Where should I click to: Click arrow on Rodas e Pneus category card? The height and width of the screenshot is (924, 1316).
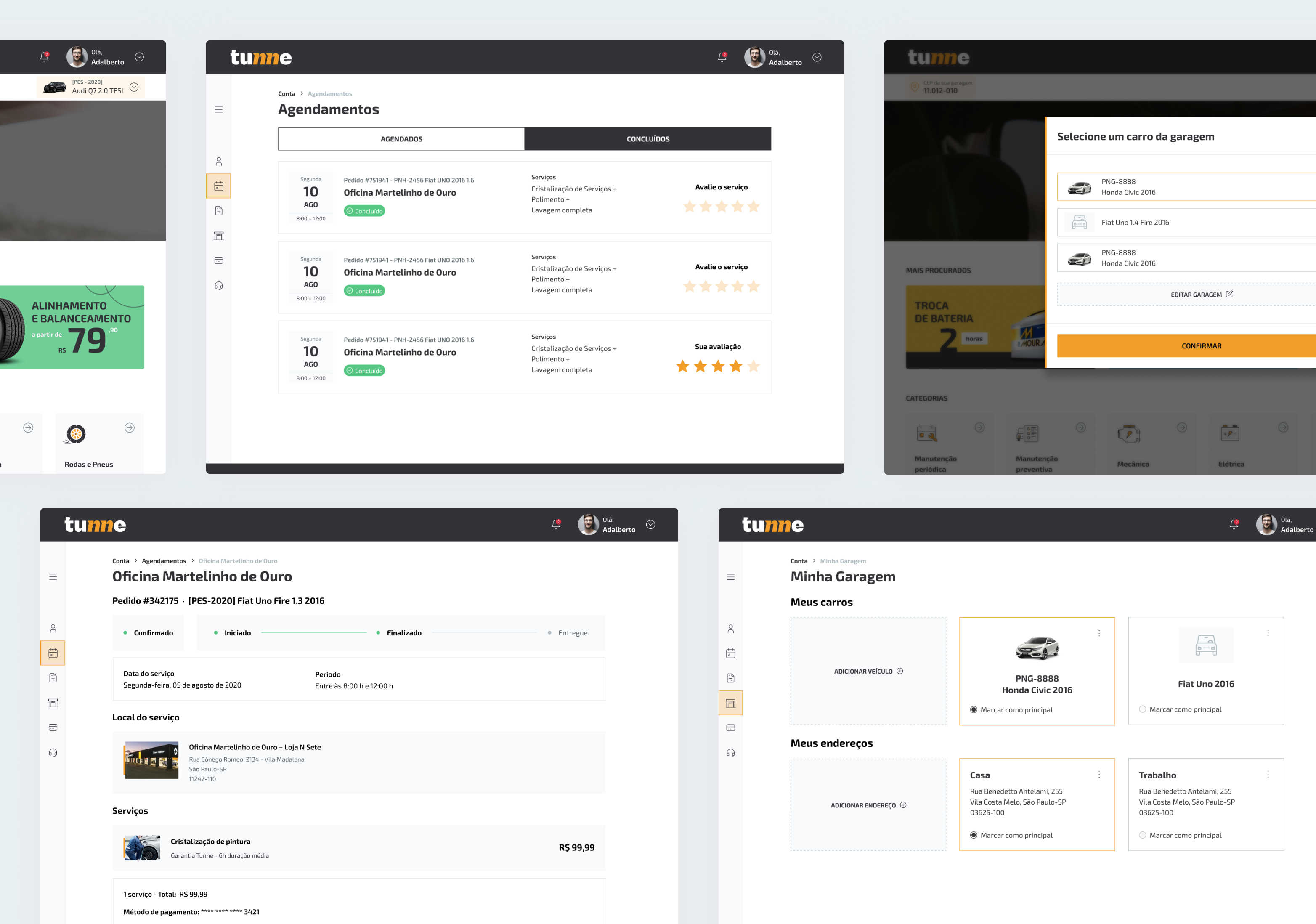coord(130,427)
